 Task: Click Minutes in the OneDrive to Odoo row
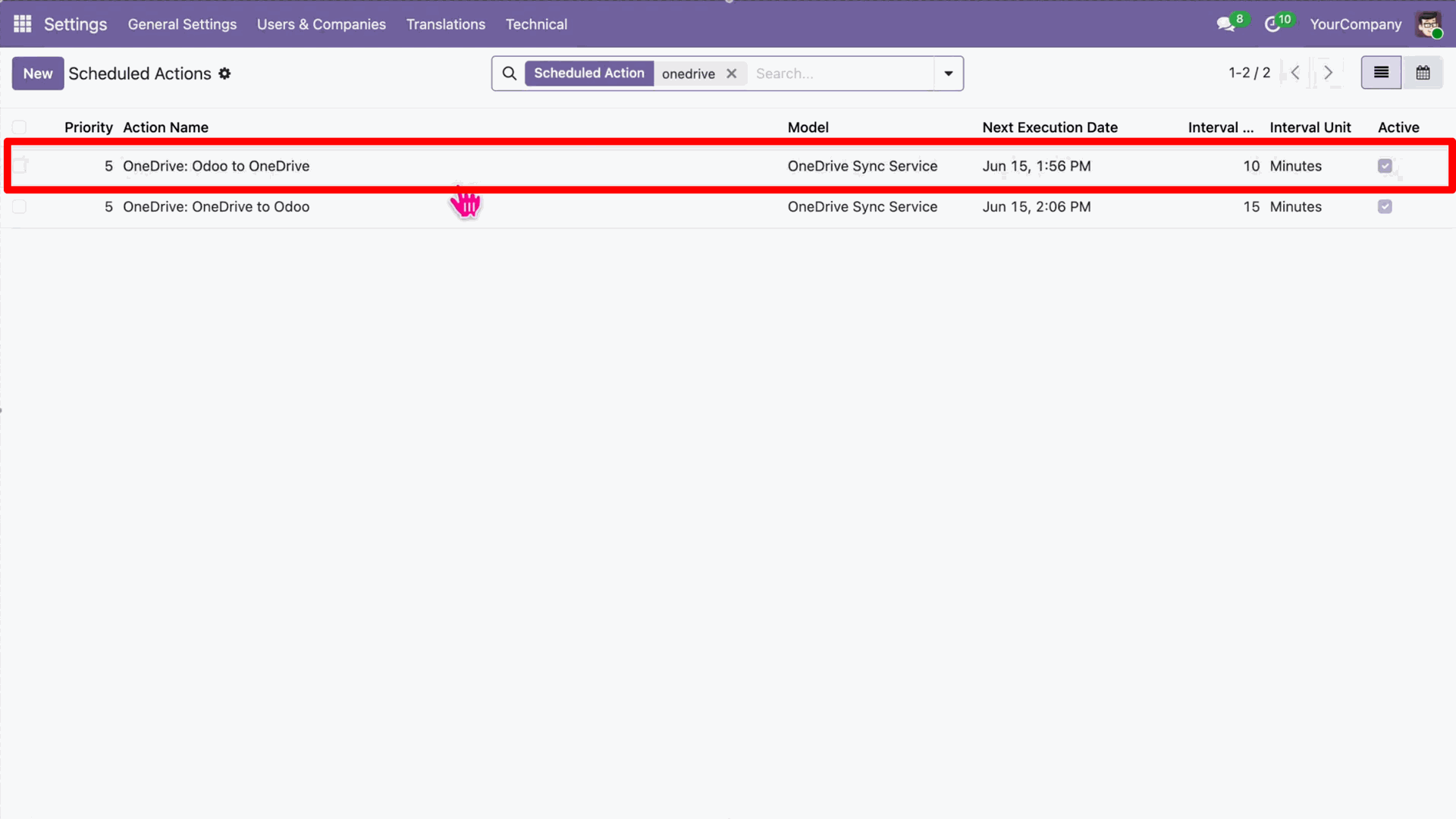point(1296,207)
